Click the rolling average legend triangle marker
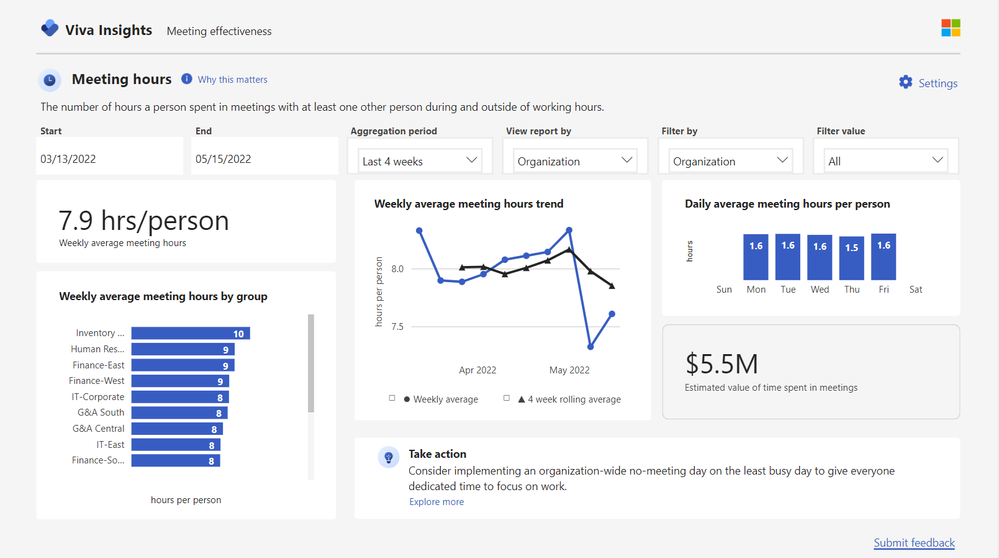This screenshot has height=558, width=999. 522,399
